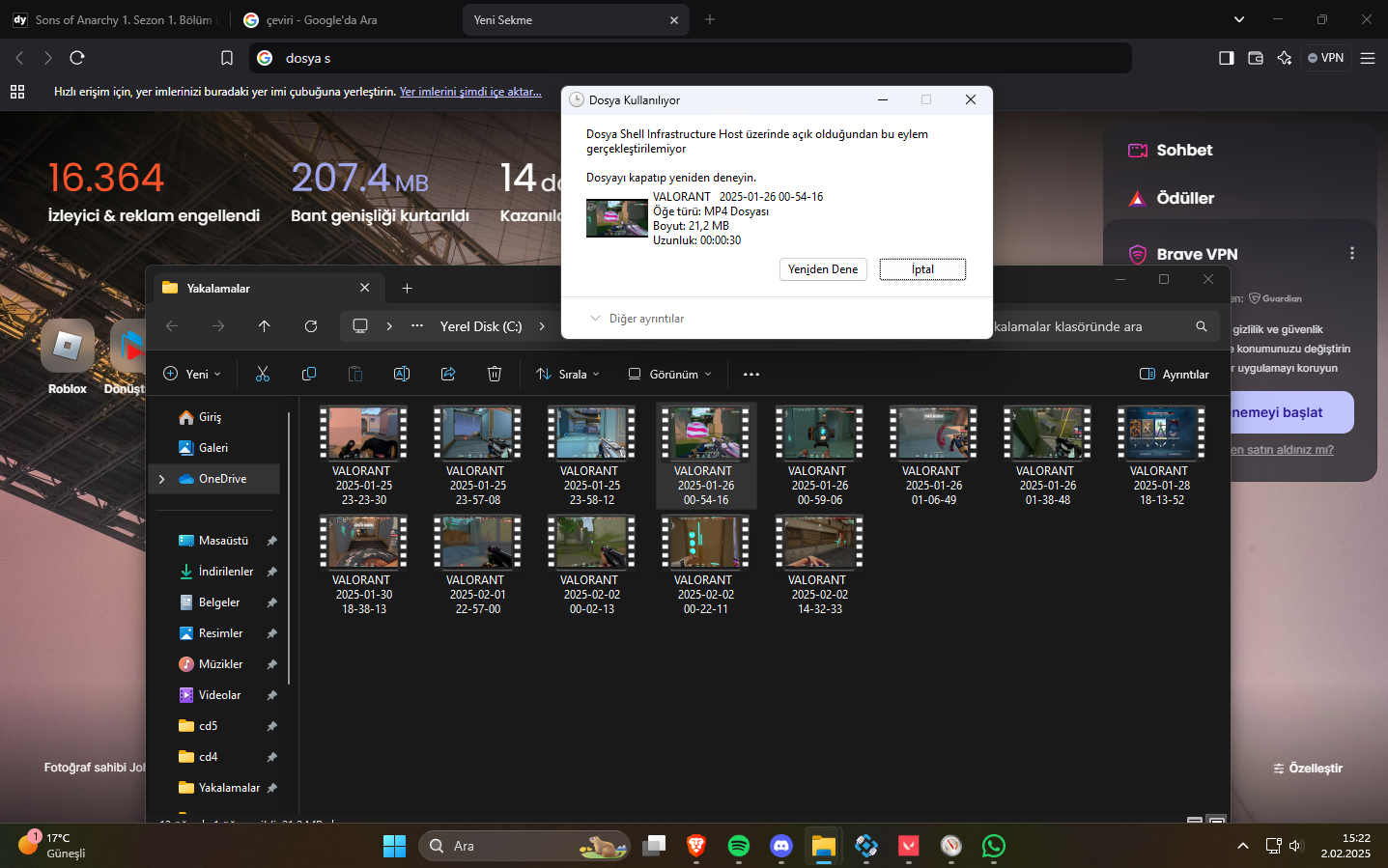Click the Delete trash icon in Explorer
Viewport: 1388px width, 868px height.
click(495, 374)
